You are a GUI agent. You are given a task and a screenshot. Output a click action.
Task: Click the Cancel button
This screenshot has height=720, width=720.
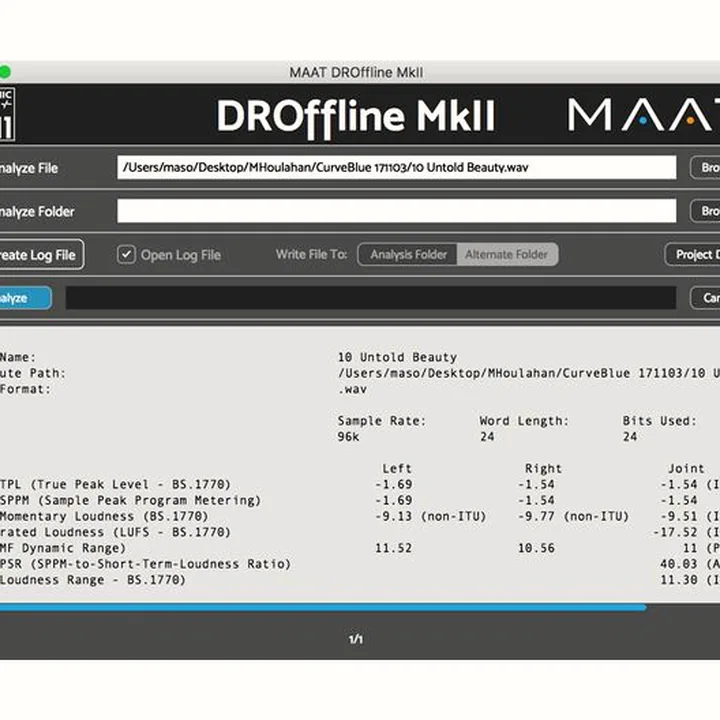(x=705, y=298)
